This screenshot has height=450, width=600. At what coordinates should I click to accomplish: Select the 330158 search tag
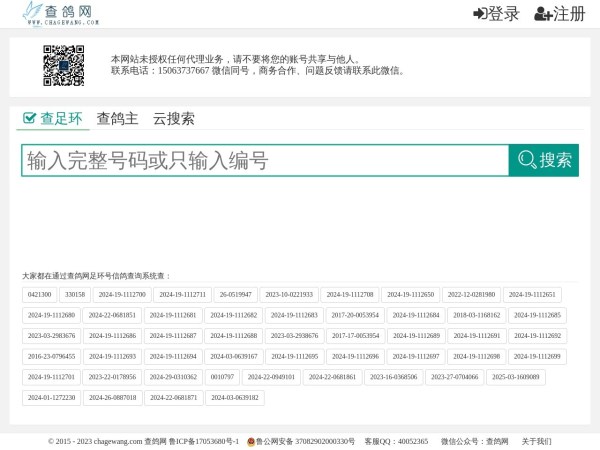[x=75, y=295]
